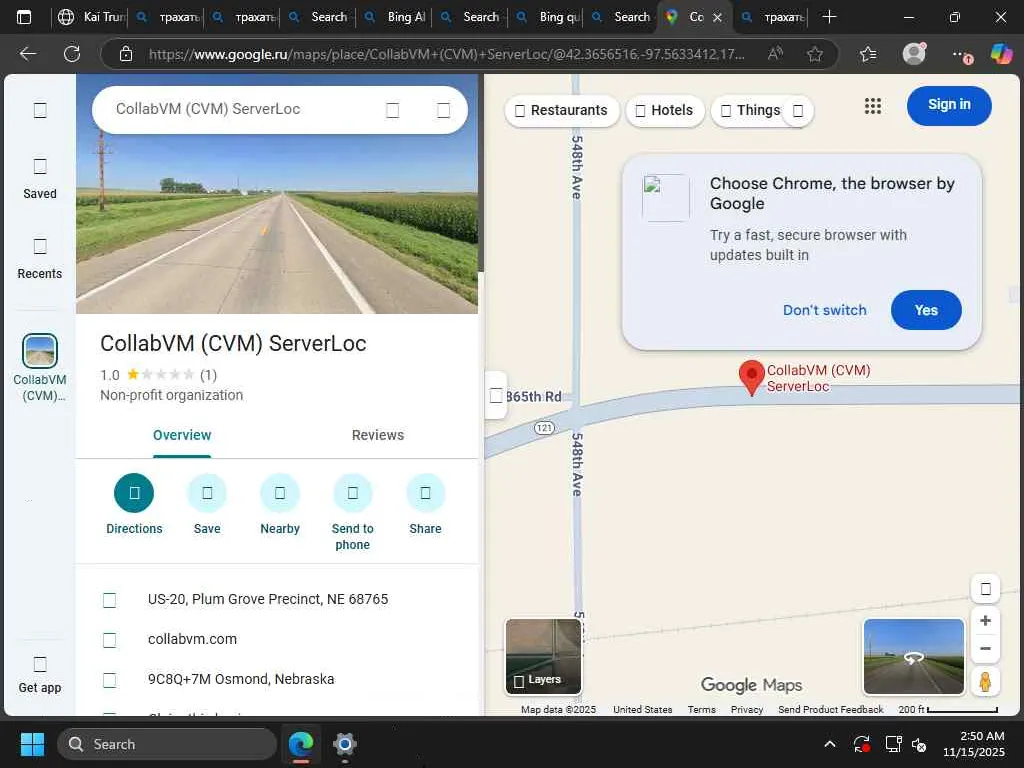Switch to the Overview tab
1024x768 pixels.
pos(182,435)
